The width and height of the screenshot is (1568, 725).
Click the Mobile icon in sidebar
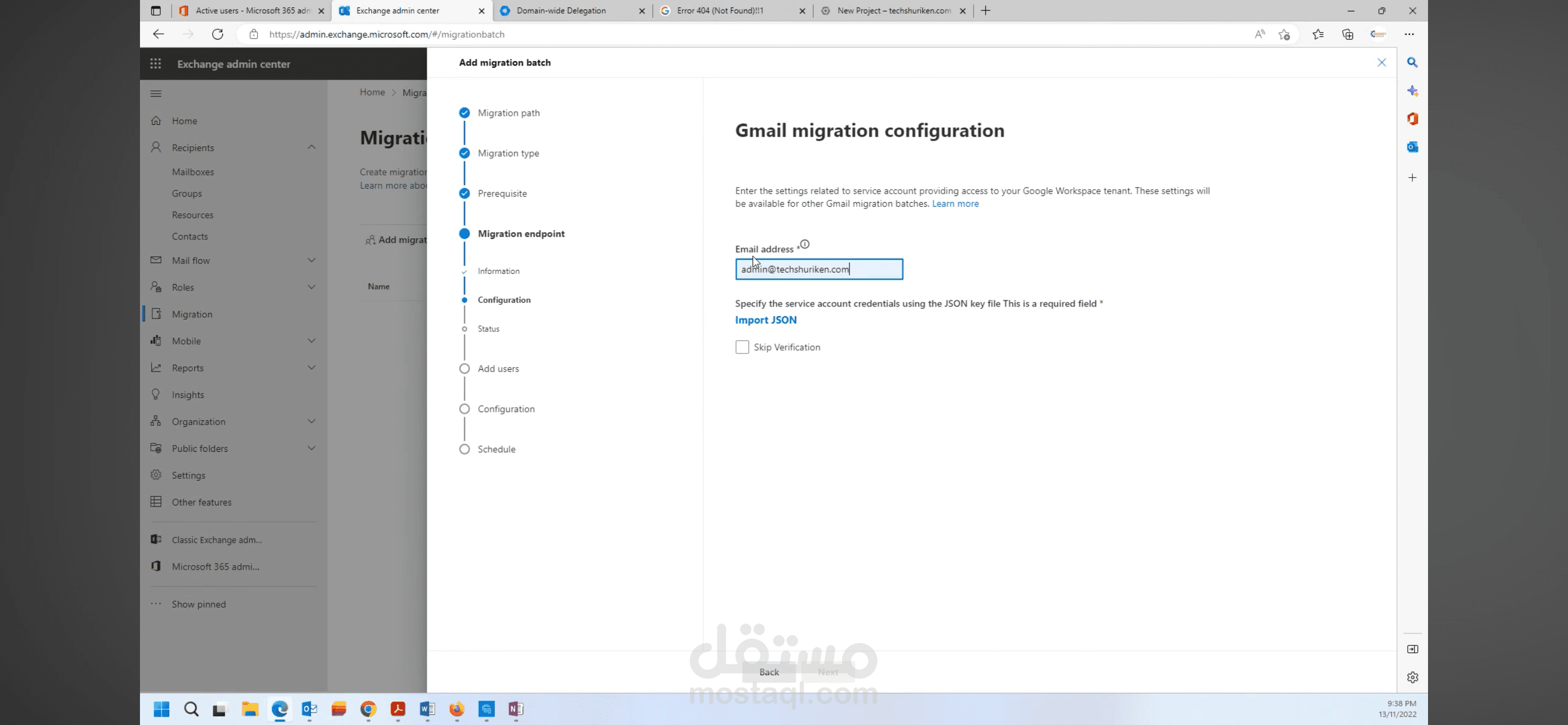[x=156, y=340]
